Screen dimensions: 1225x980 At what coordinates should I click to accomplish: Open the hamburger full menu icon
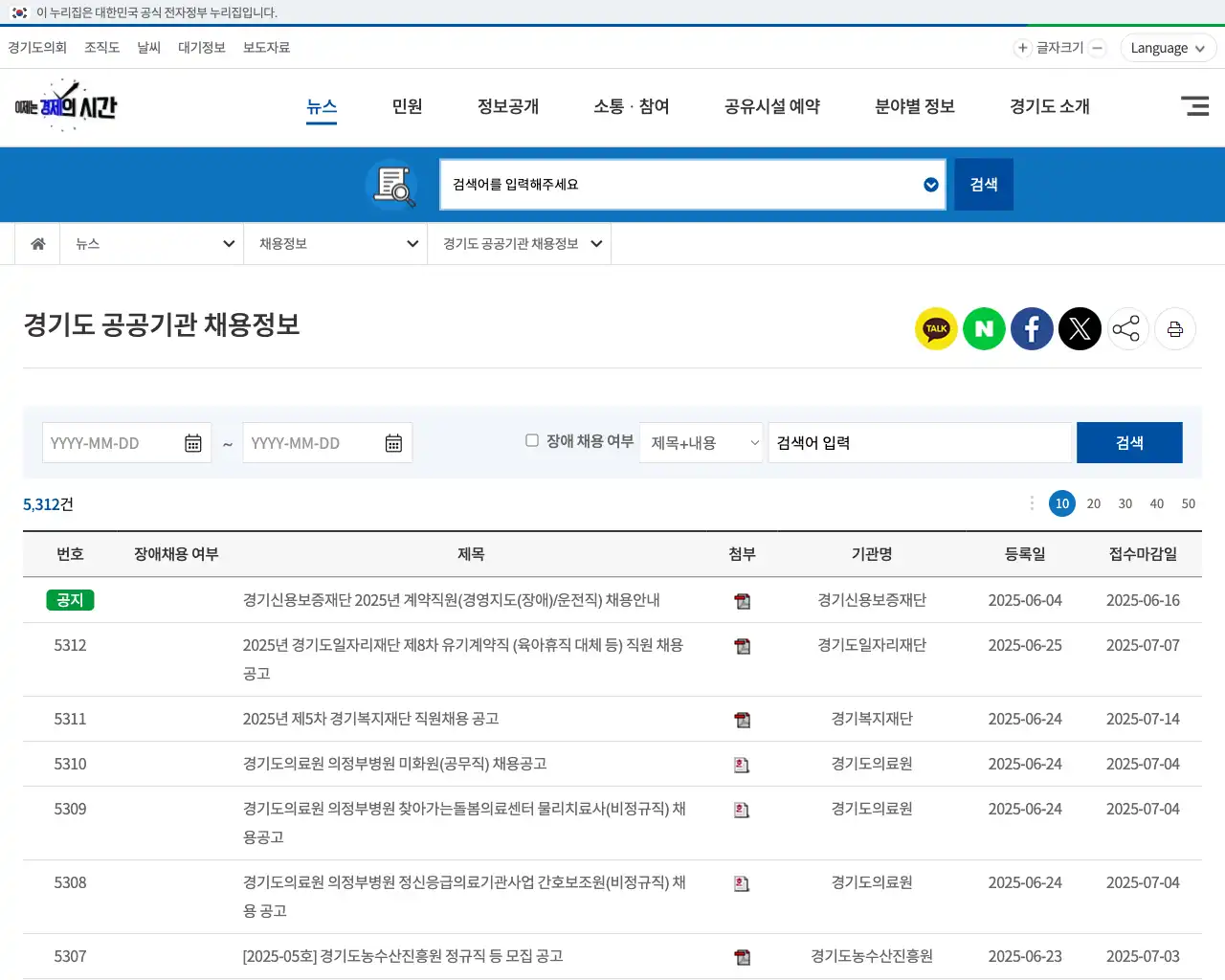pos(1195,106)
